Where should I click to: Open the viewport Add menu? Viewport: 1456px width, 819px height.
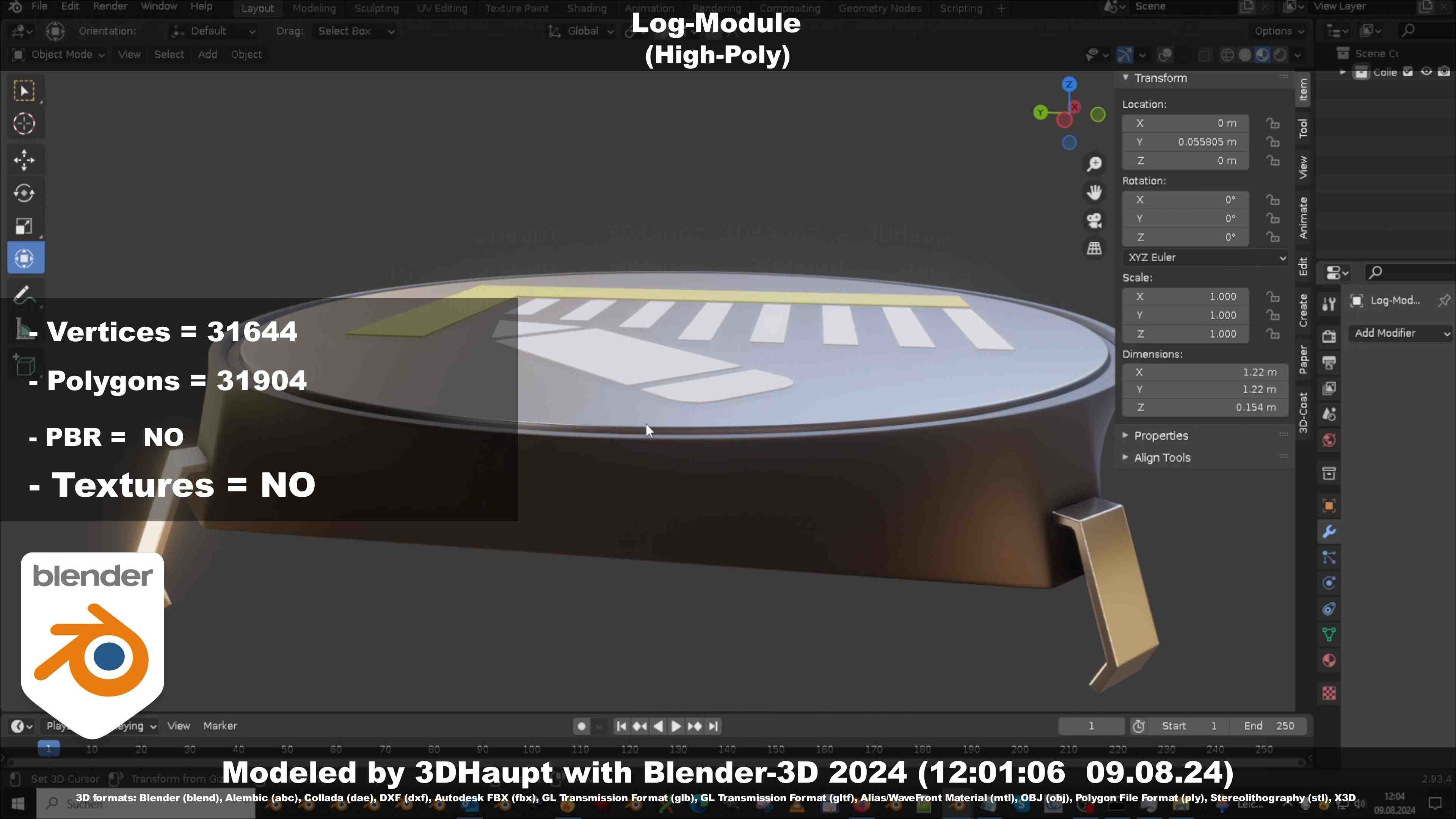tap(207, 55)
